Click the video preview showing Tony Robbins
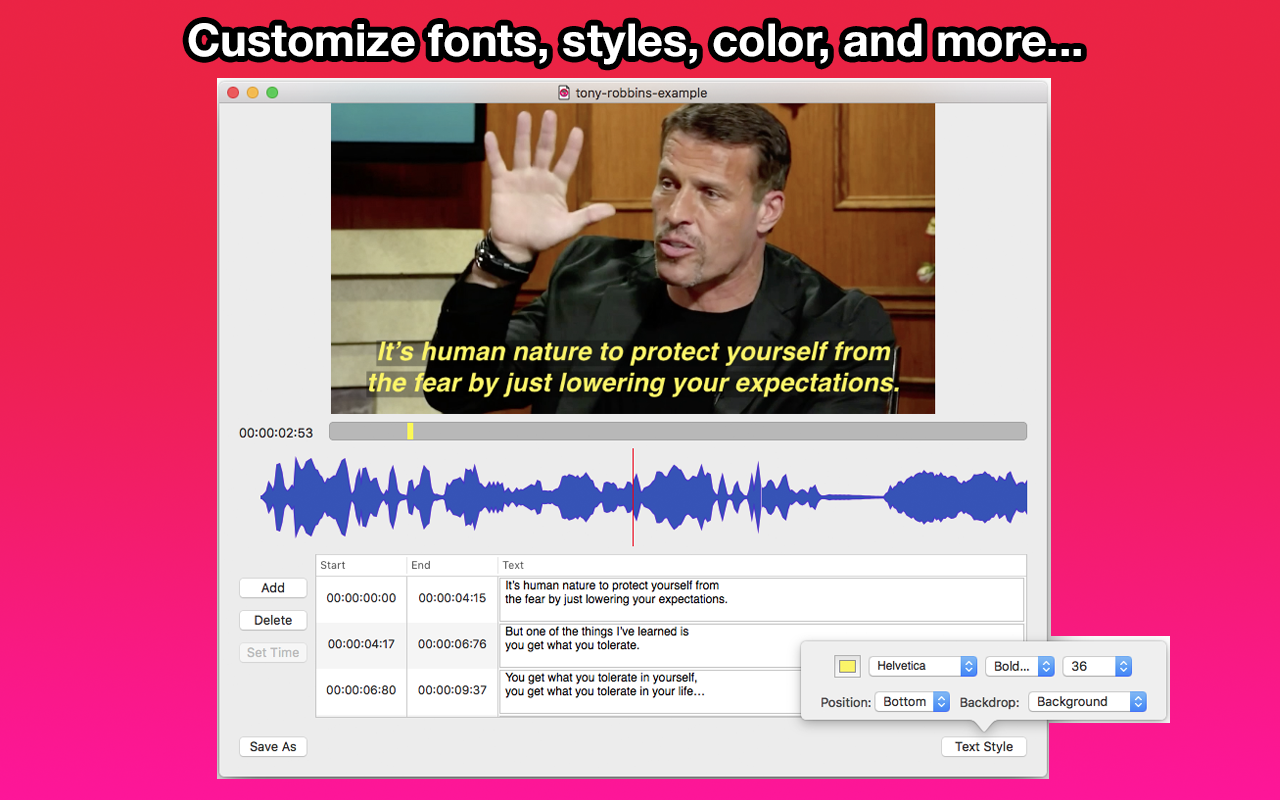Viewport: 1280px width, 800px height. pyautogui.click(x=632, y=258)
